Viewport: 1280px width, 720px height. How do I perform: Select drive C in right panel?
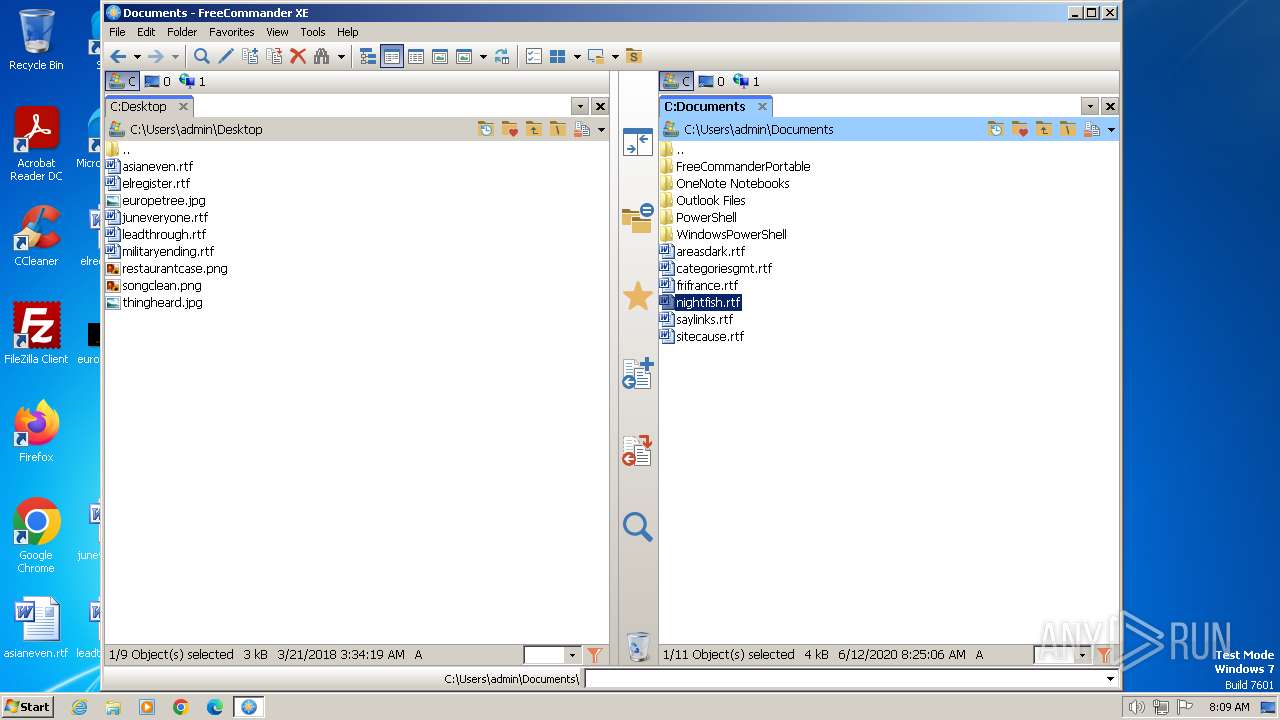(676, 81)
